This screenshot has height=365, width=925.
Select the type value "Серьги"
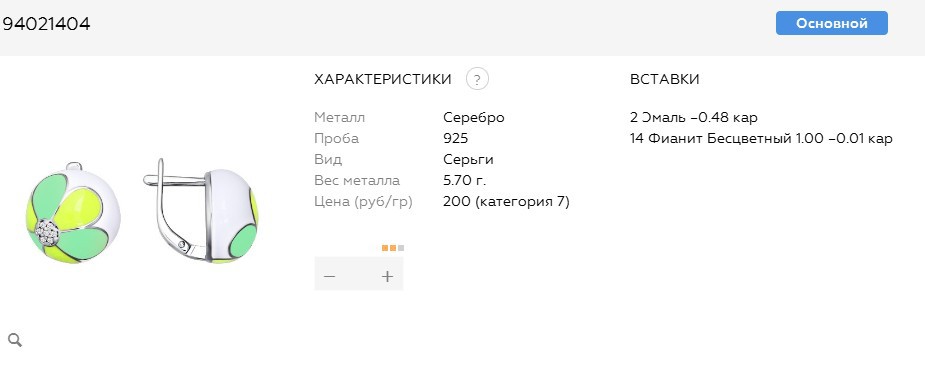coord(468,160)
